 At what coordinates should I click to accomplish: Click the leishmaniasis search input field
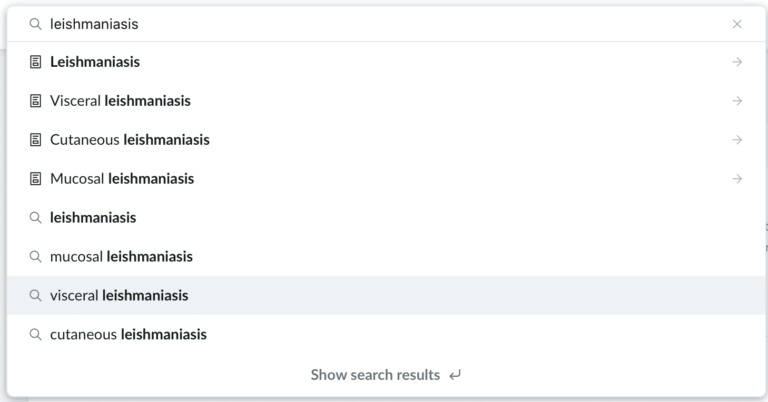pos(380,24)
